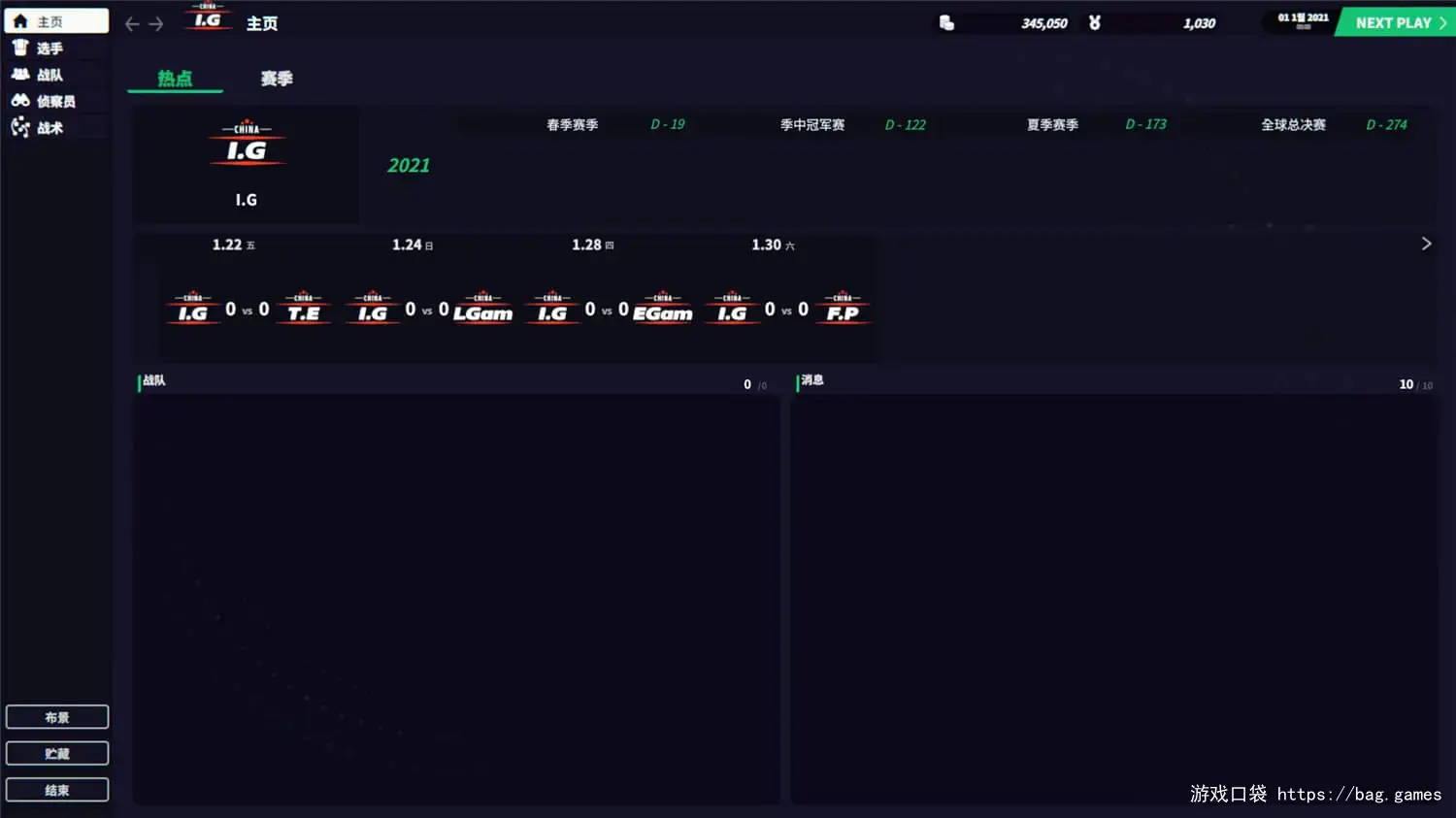Open the 战队 team sidebar item

click(x=56, y=75)
